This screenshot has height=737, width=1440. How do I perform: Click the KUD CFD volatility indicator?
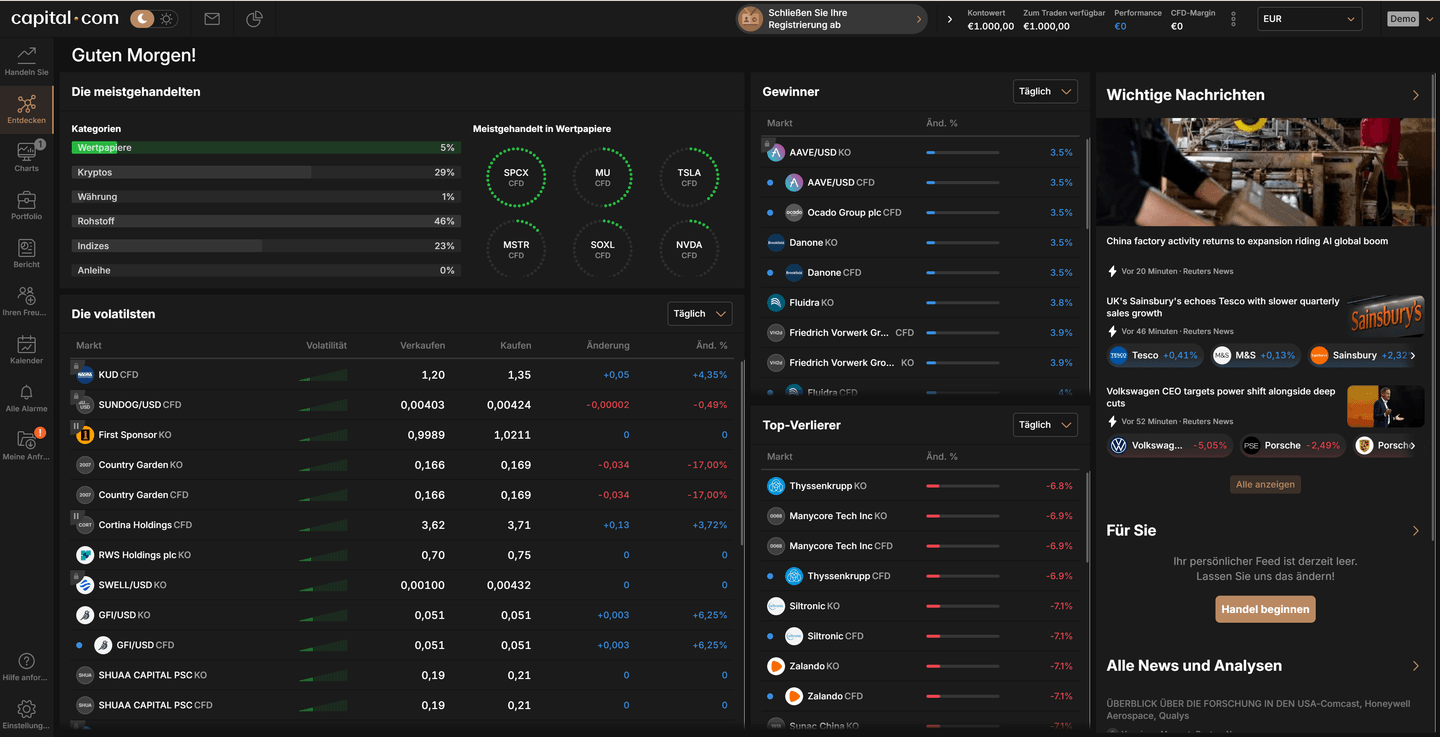point(323,376)
